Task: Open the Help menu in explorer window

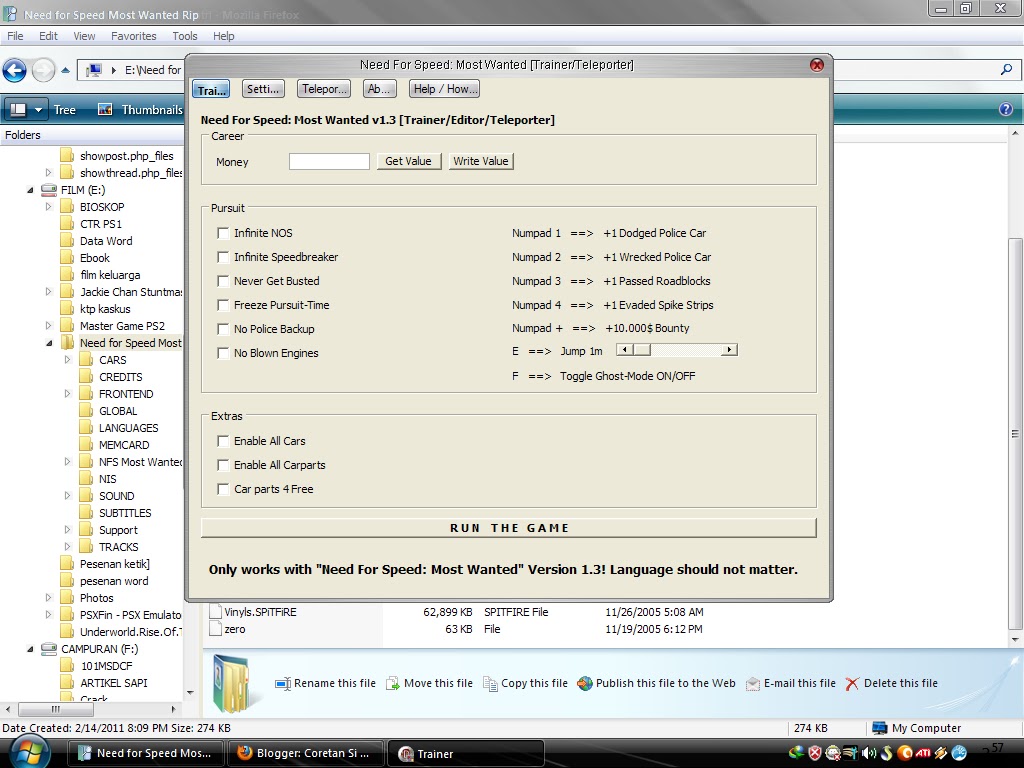Action: 223,36
